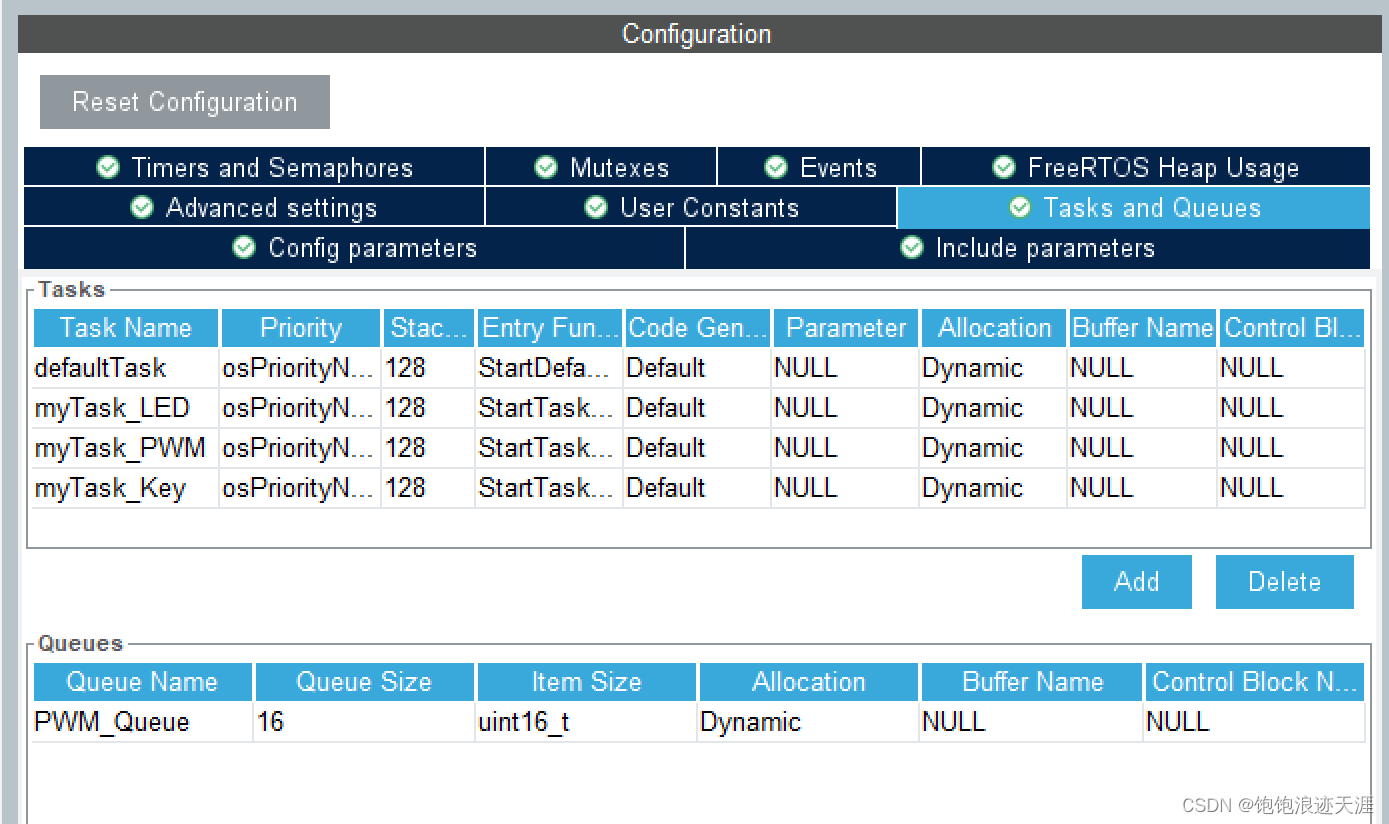Viewport: 1389px width, 824px height.
Task: Open the Priority dropdown for myTask_PWM
Action: (299, 447)
